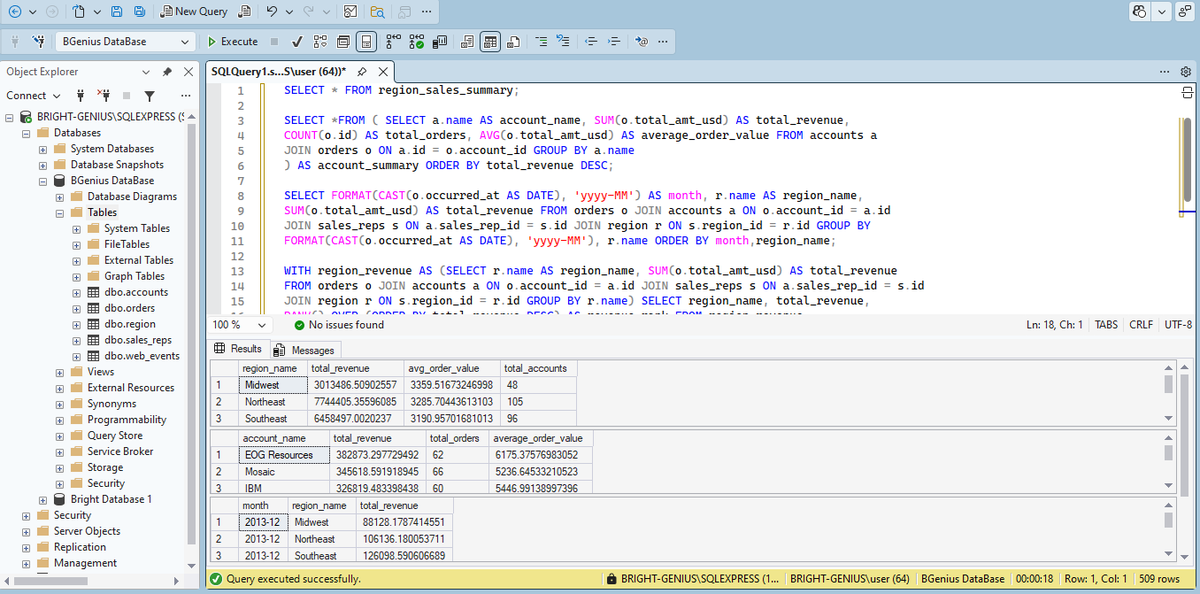Execute the current SQL query
The image size is (1200, 594).
pyautogui.click(x=232, y=42)
